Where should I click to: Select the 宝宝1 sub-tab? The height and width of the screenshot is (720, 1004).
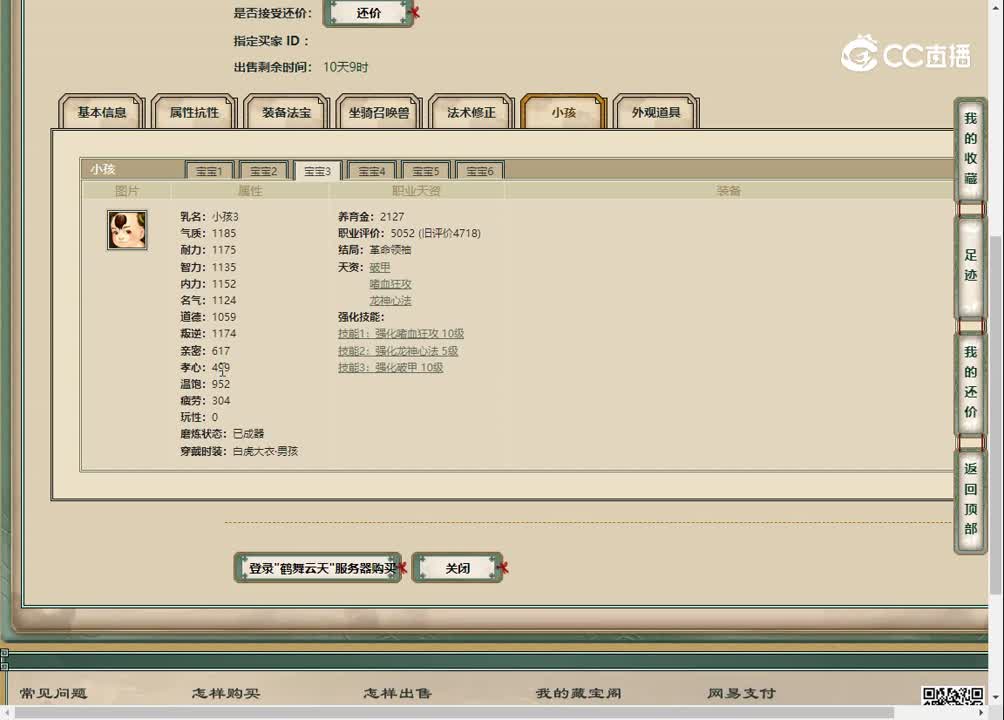(x=209, y=171)
